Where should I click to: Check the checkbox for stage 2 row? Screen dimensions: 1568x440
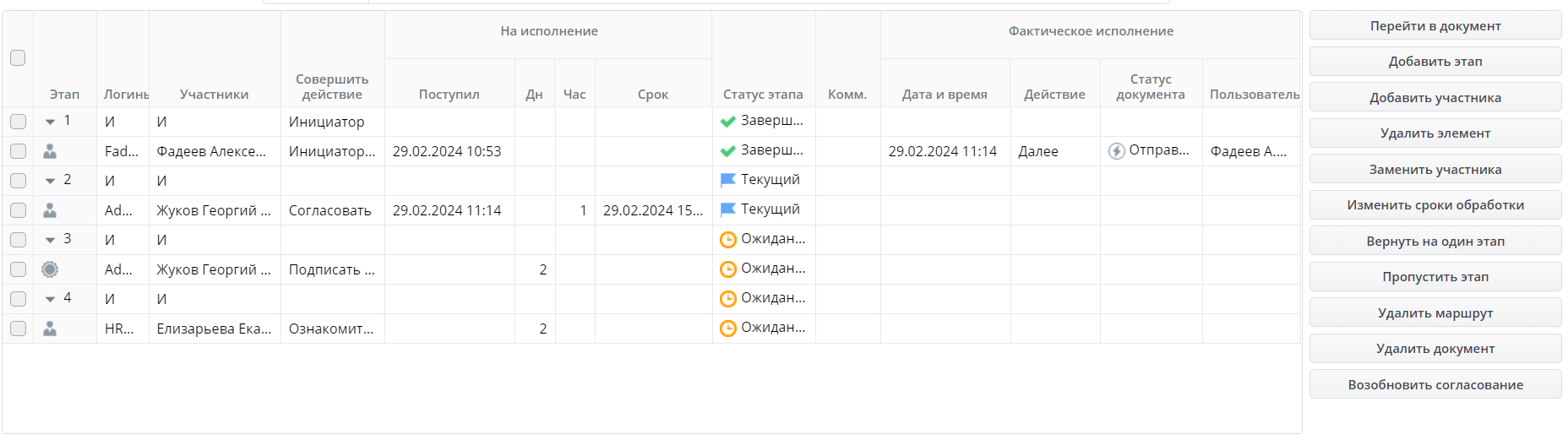coord(18,181)
